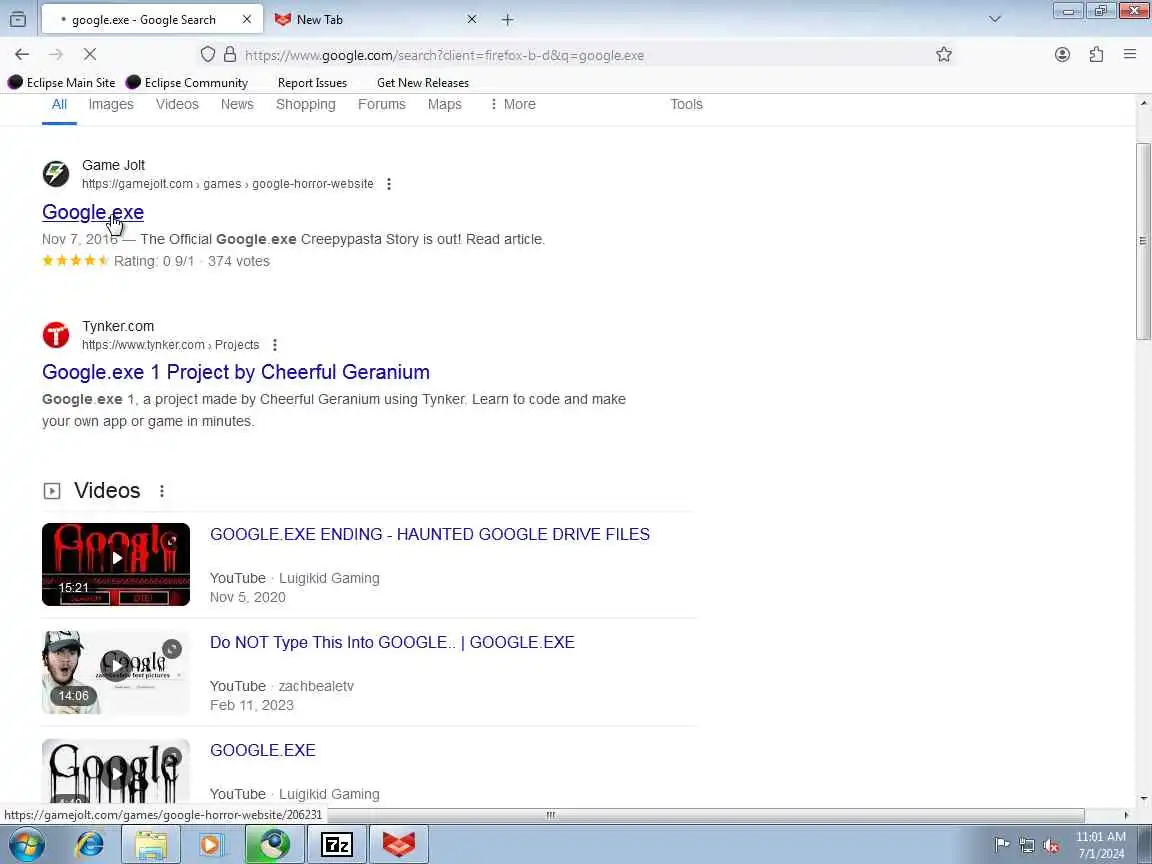Click the Tynker.com site favicon
1152x864 pixels.
pos(56,335)
